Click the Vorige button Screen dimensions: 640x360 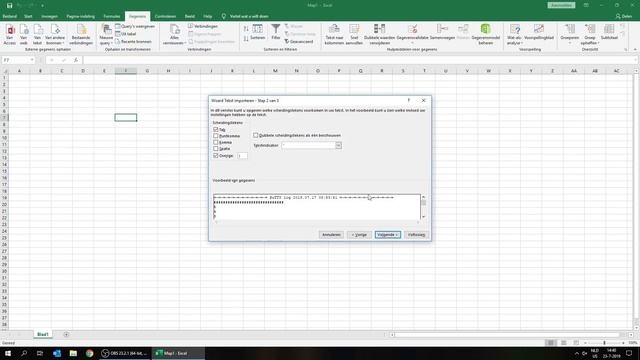point(359,235)
